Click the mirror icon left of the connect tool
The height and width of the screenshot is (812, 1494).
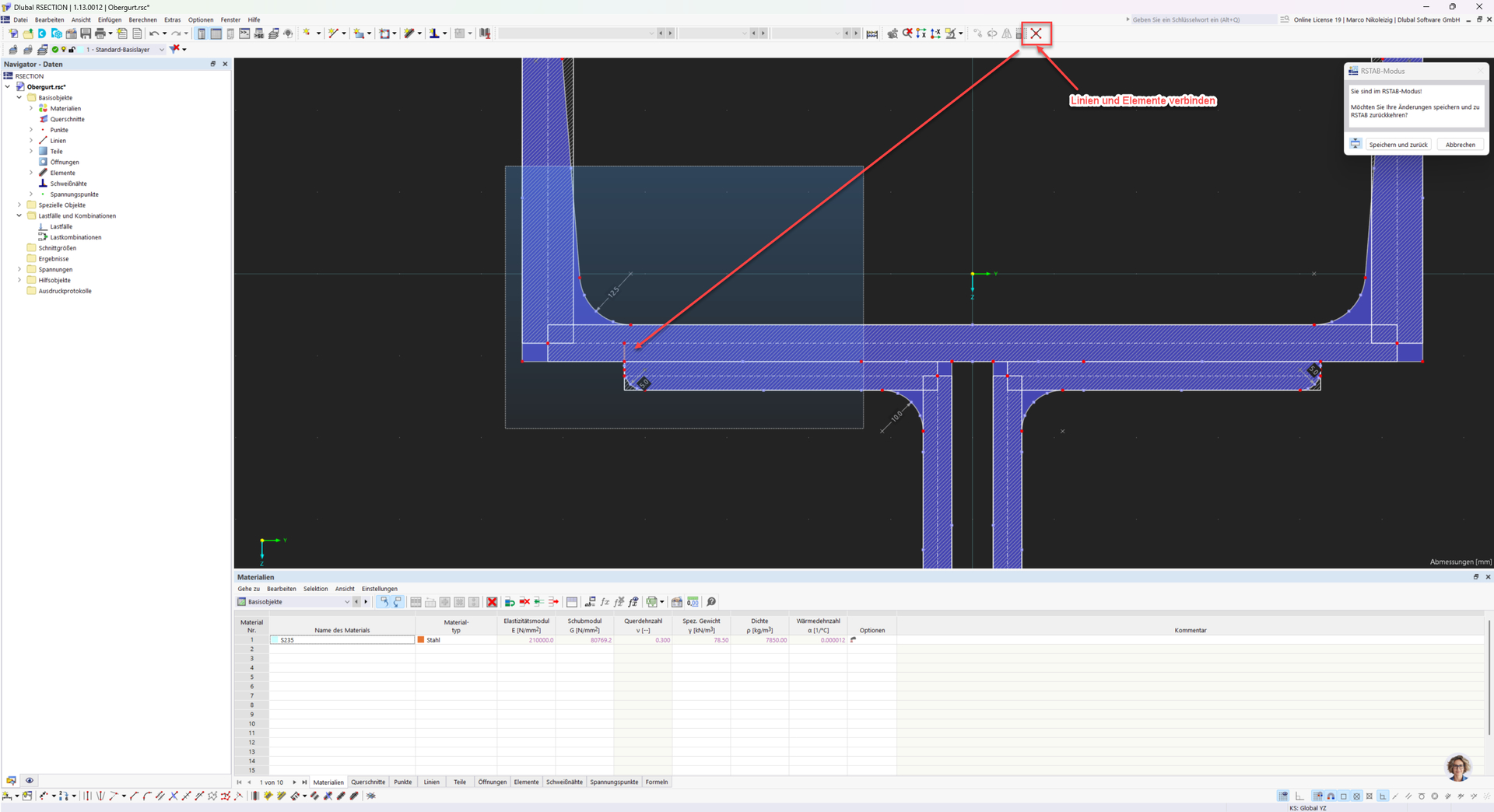(1007, 33)
